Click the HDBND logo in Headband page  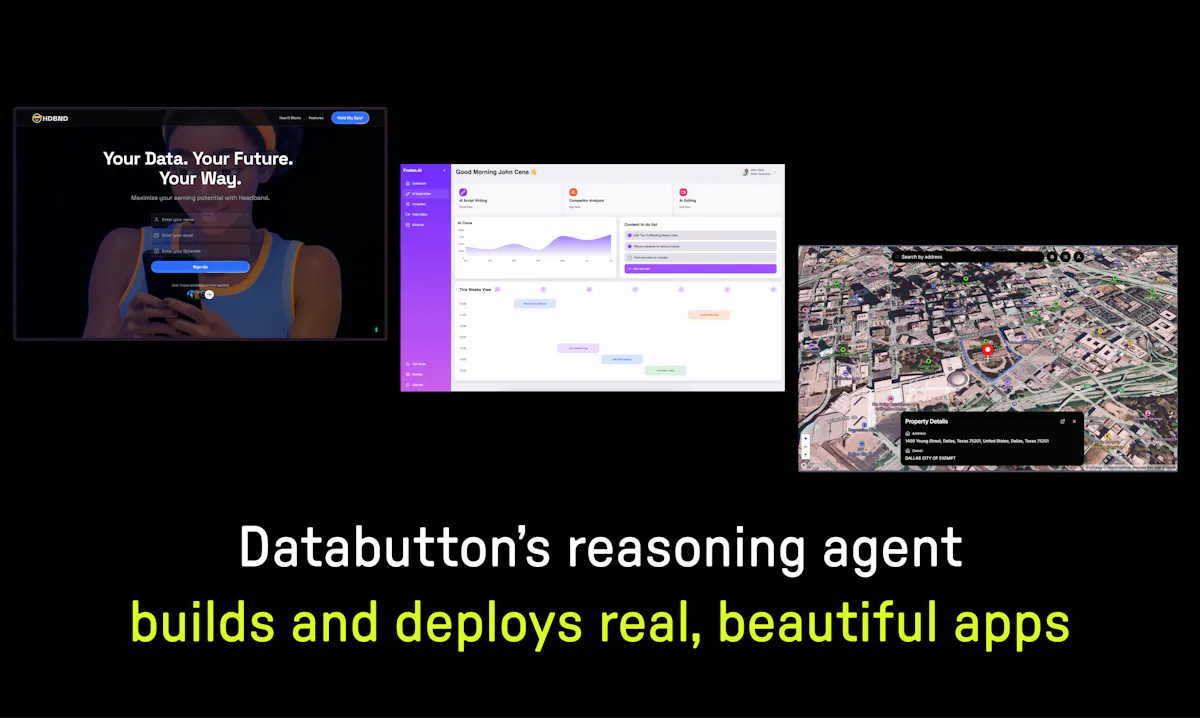tap(50, 118)
